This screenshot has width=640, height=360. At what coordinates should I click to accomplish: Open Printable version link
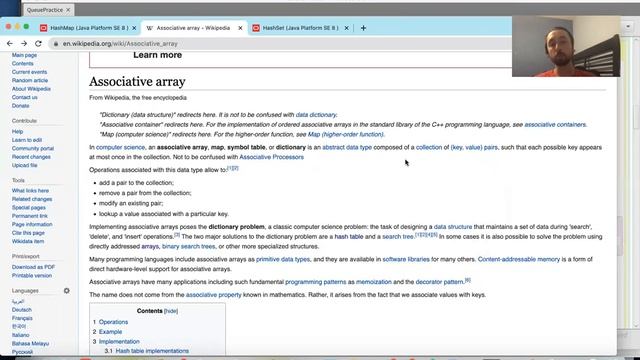coord(32,276)
